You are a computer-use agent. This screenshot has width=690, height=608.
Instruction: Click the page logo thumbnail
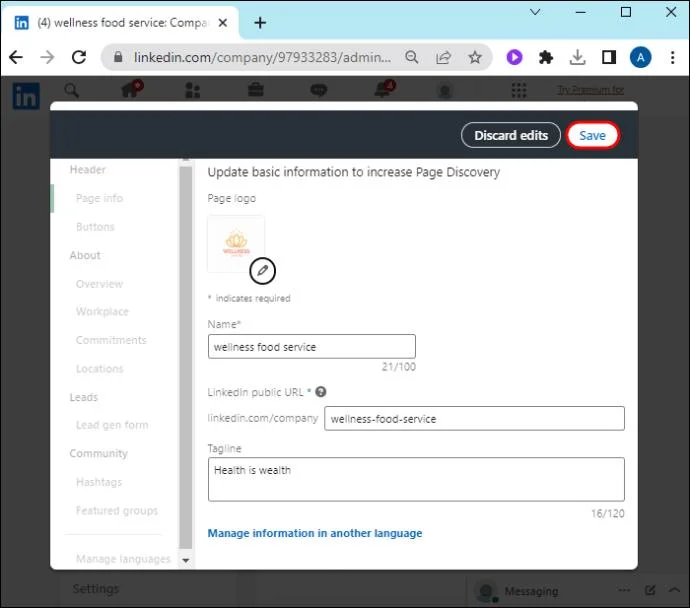[236, 244]
